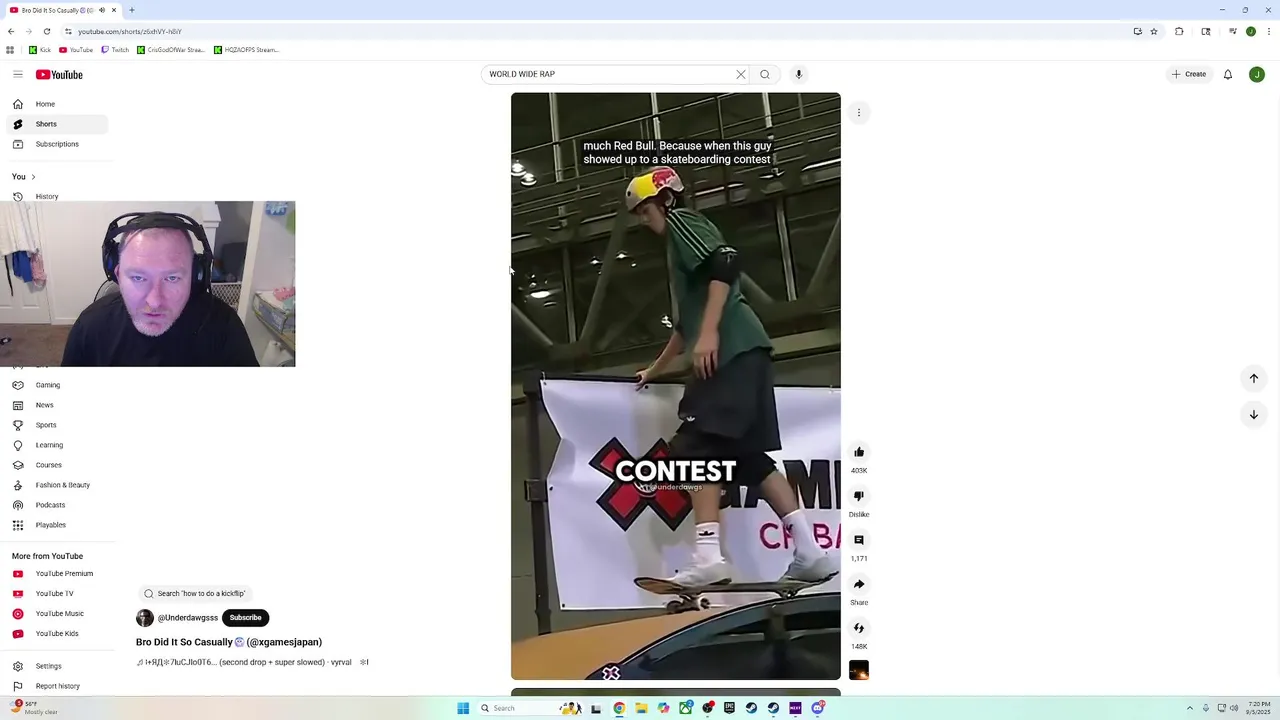This screenshot has height=720, width=1280.
Task: Open the YouTube hamburger guide menu
Action: (18, 74)
